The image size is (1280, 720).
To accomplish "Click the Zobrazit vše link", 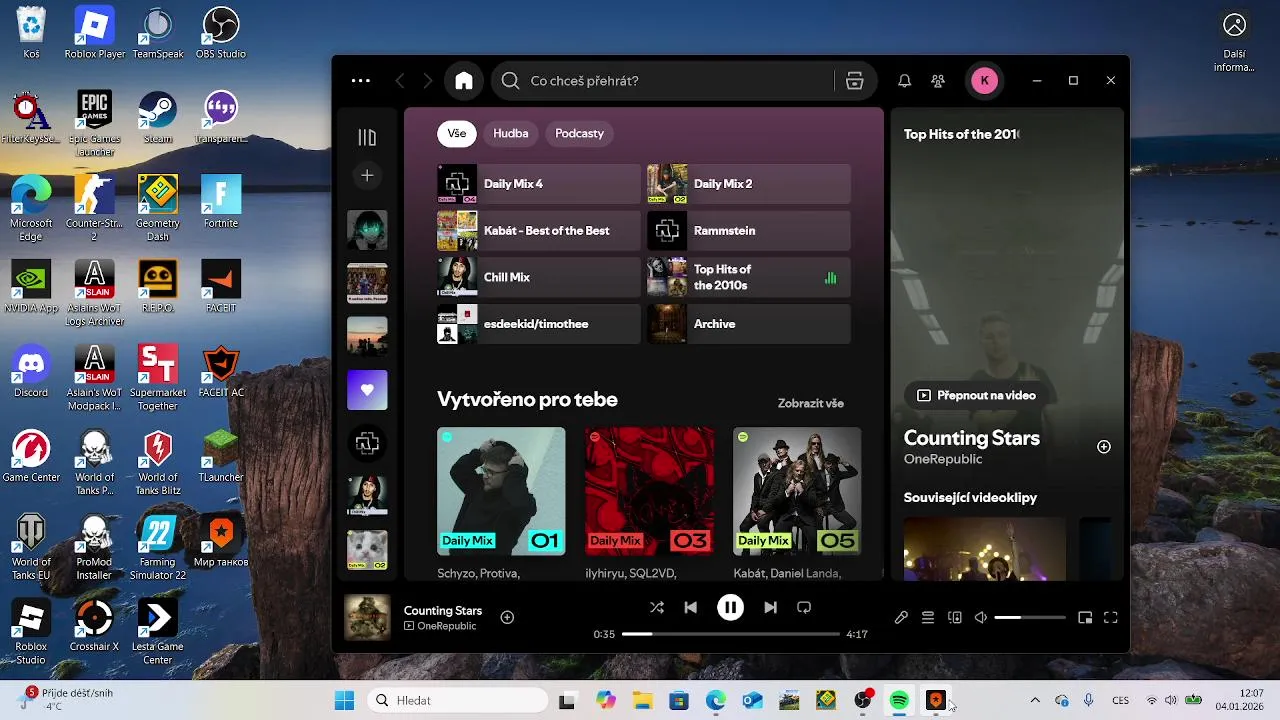I will click(x=811, y=403).
